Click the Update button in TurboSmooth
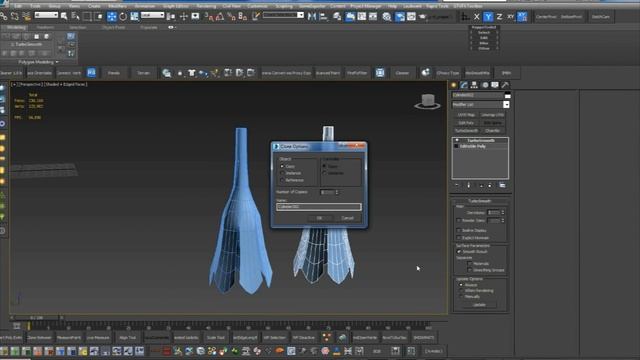Screen dimensions: 640x360 (x=479, y=305)
